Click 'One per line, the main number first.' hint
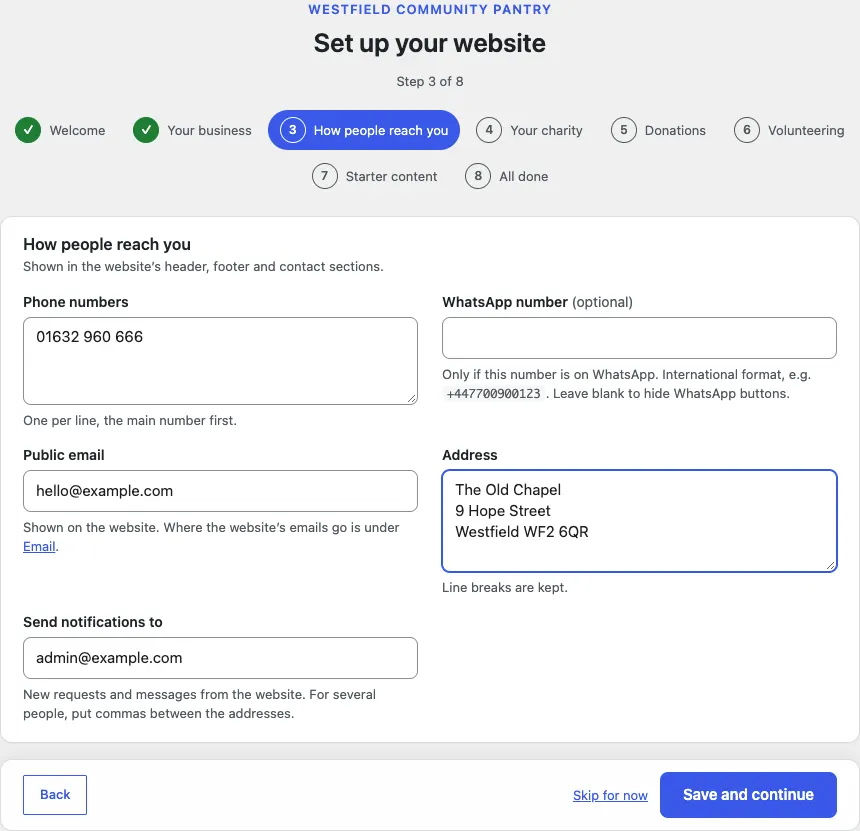 point(130,421)
